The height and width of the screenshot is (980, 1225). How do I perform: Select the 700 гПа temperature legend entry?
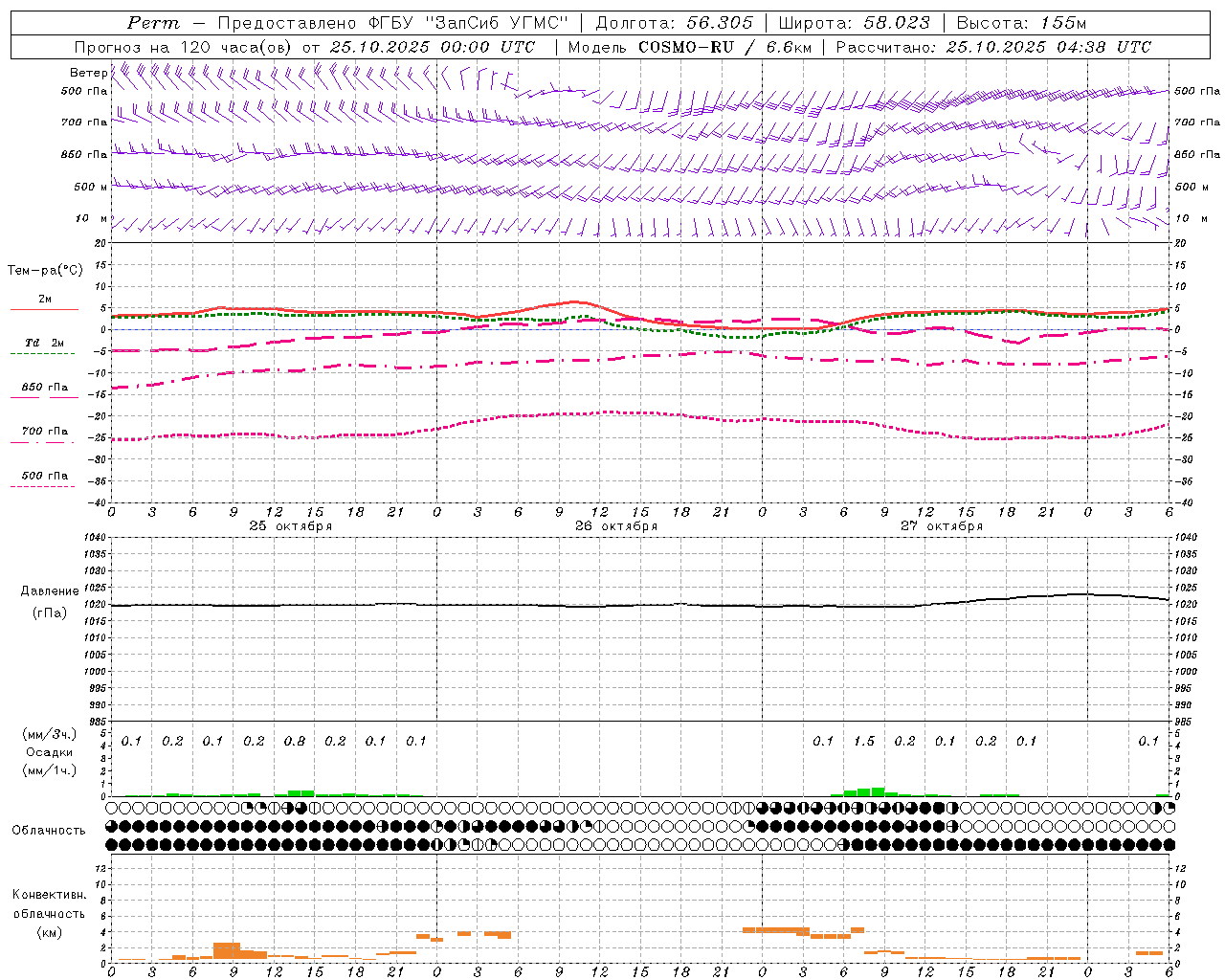[x=44, y=432]
